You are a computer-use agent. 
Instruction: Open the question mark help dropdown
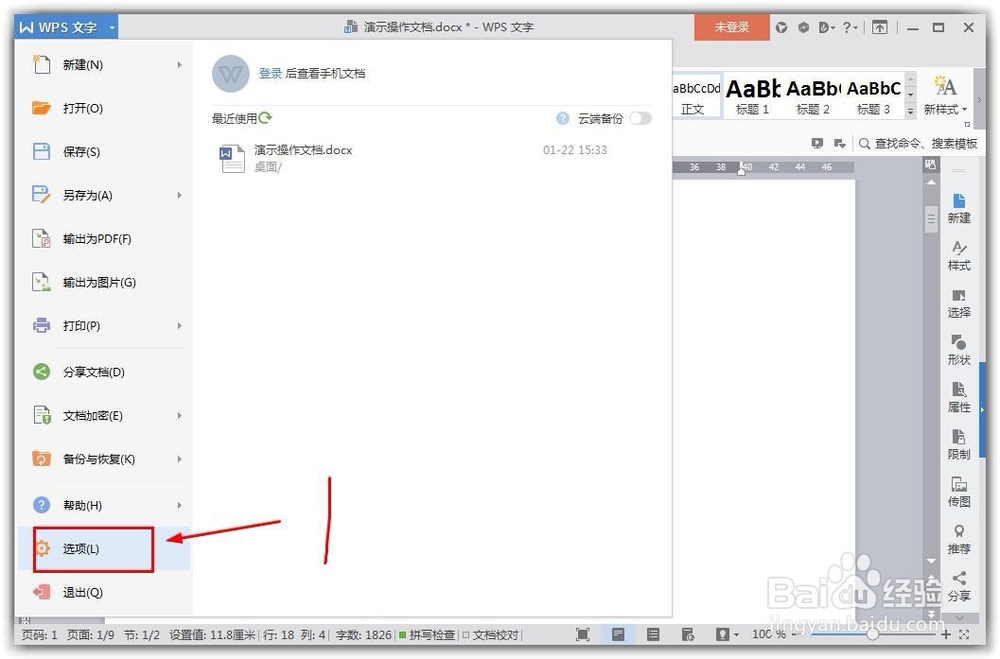(849, 27)
